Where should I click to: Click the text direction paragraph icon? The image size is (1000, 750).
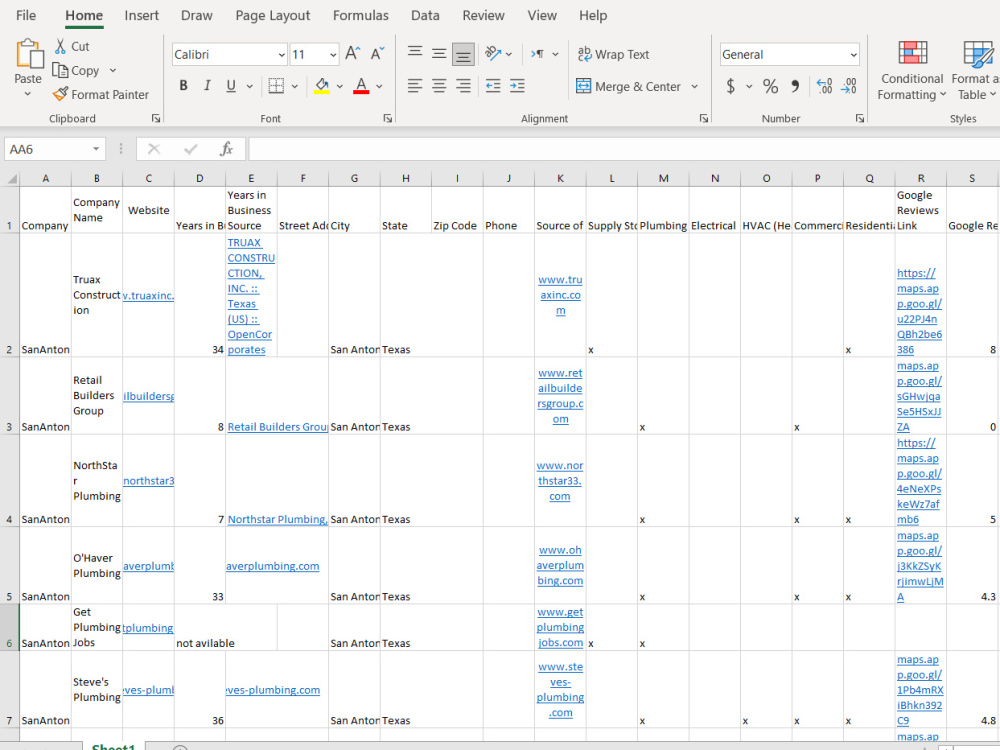point(538,54)
